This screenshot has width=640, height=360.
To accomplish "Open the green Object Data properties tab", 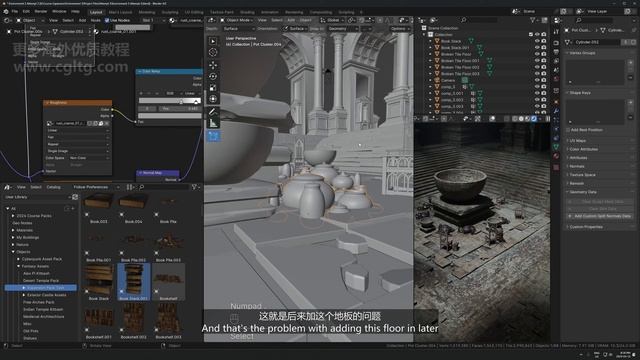I will pos(556,147).
